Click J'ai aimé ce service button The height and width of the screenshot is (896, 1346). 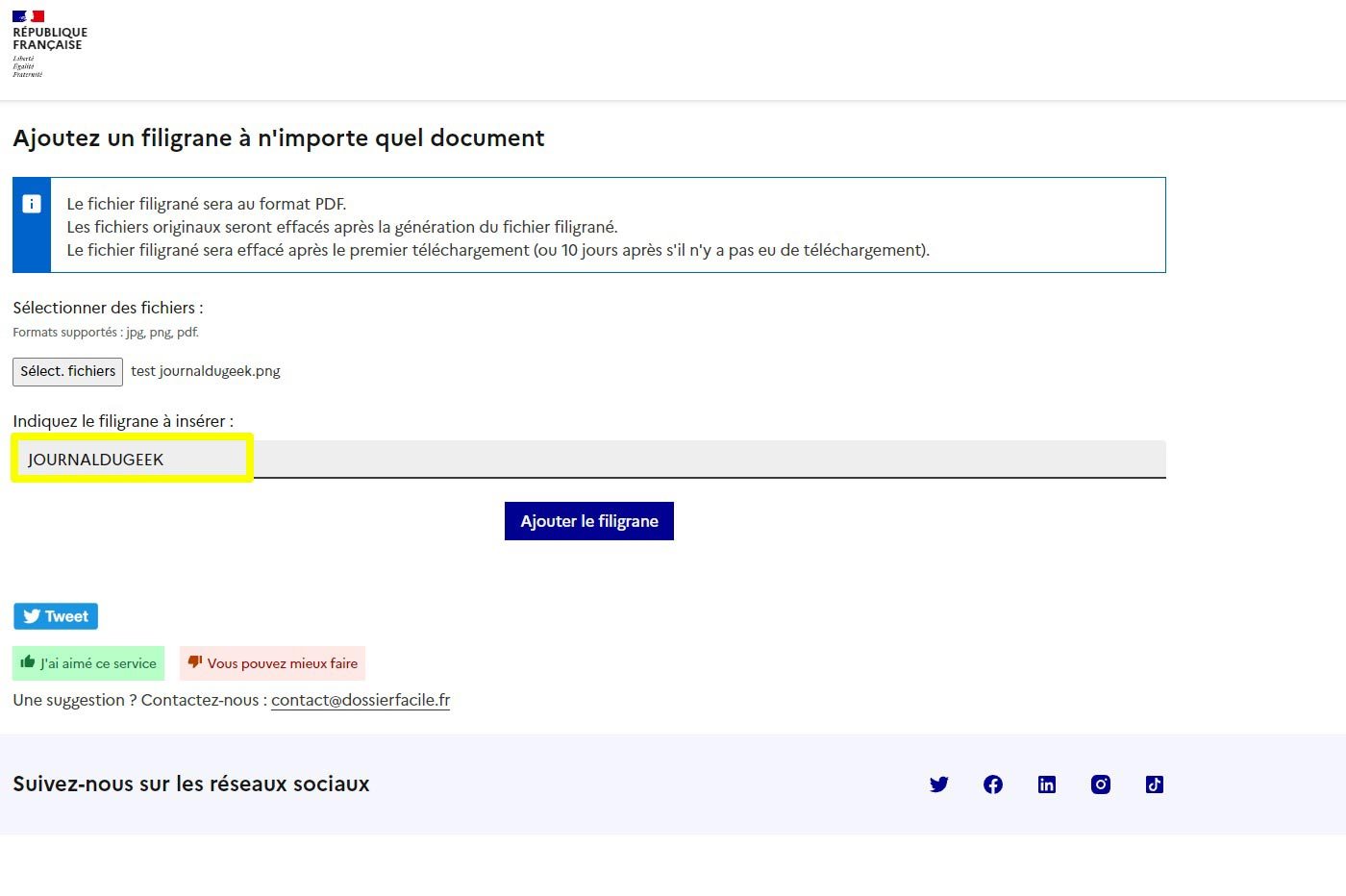pyautogui.click(x=88, y=663)
